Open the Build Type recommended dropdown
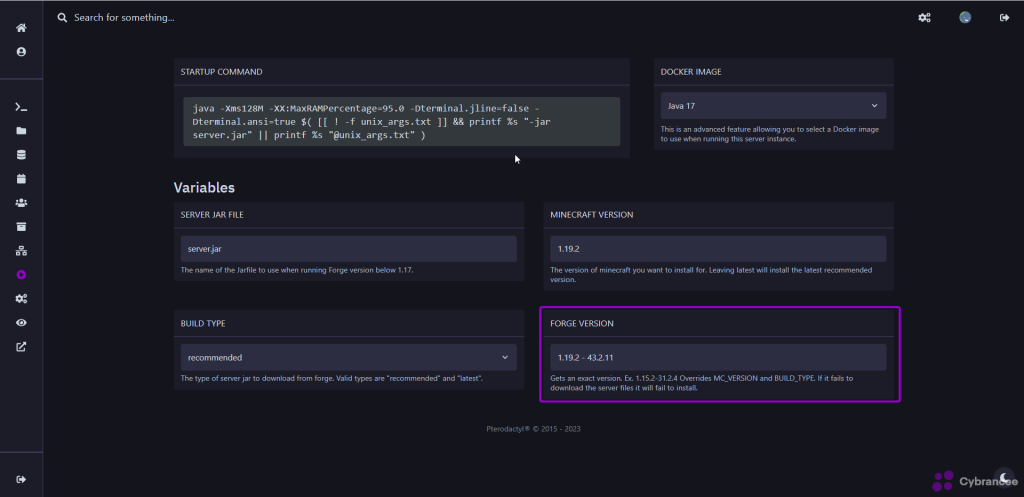 coord(349,357)
